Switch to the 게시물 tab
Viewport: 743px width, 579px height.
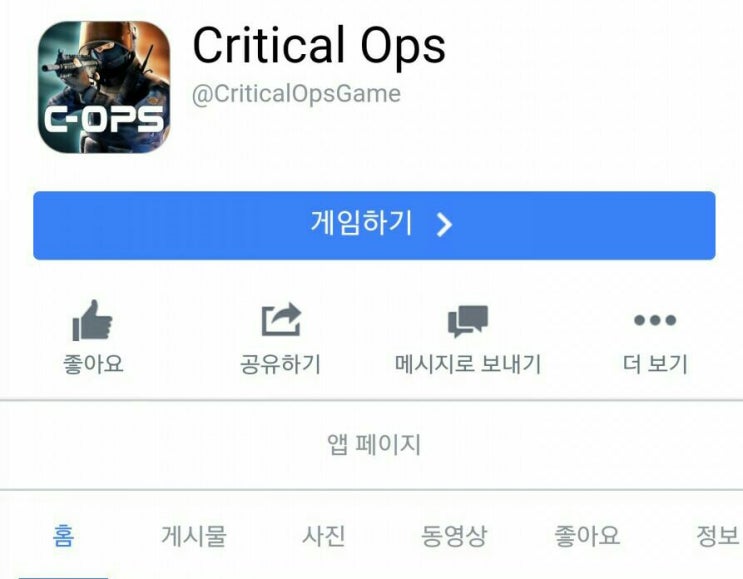(x=194, y=536)
